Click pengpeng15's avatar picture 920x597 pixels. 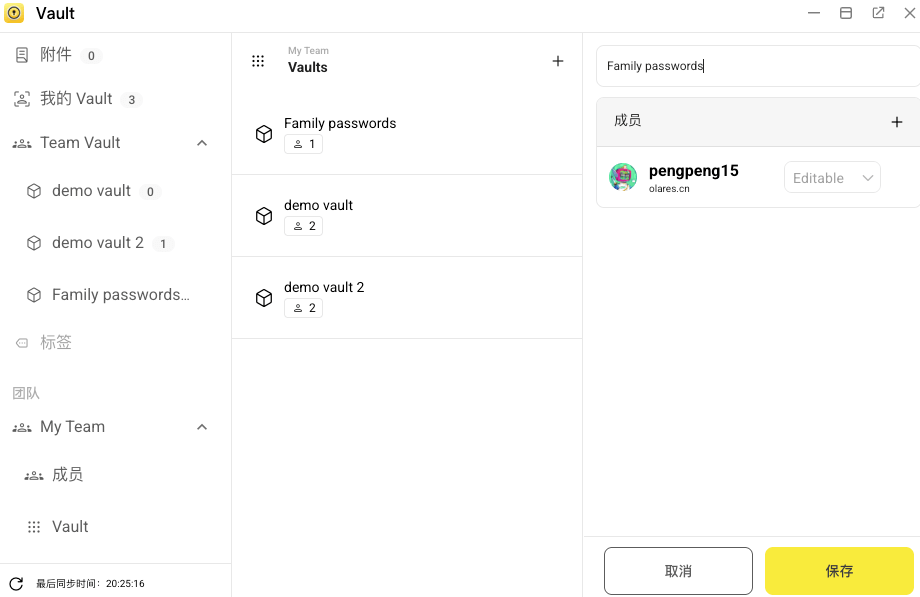click(x=623, y=177)
